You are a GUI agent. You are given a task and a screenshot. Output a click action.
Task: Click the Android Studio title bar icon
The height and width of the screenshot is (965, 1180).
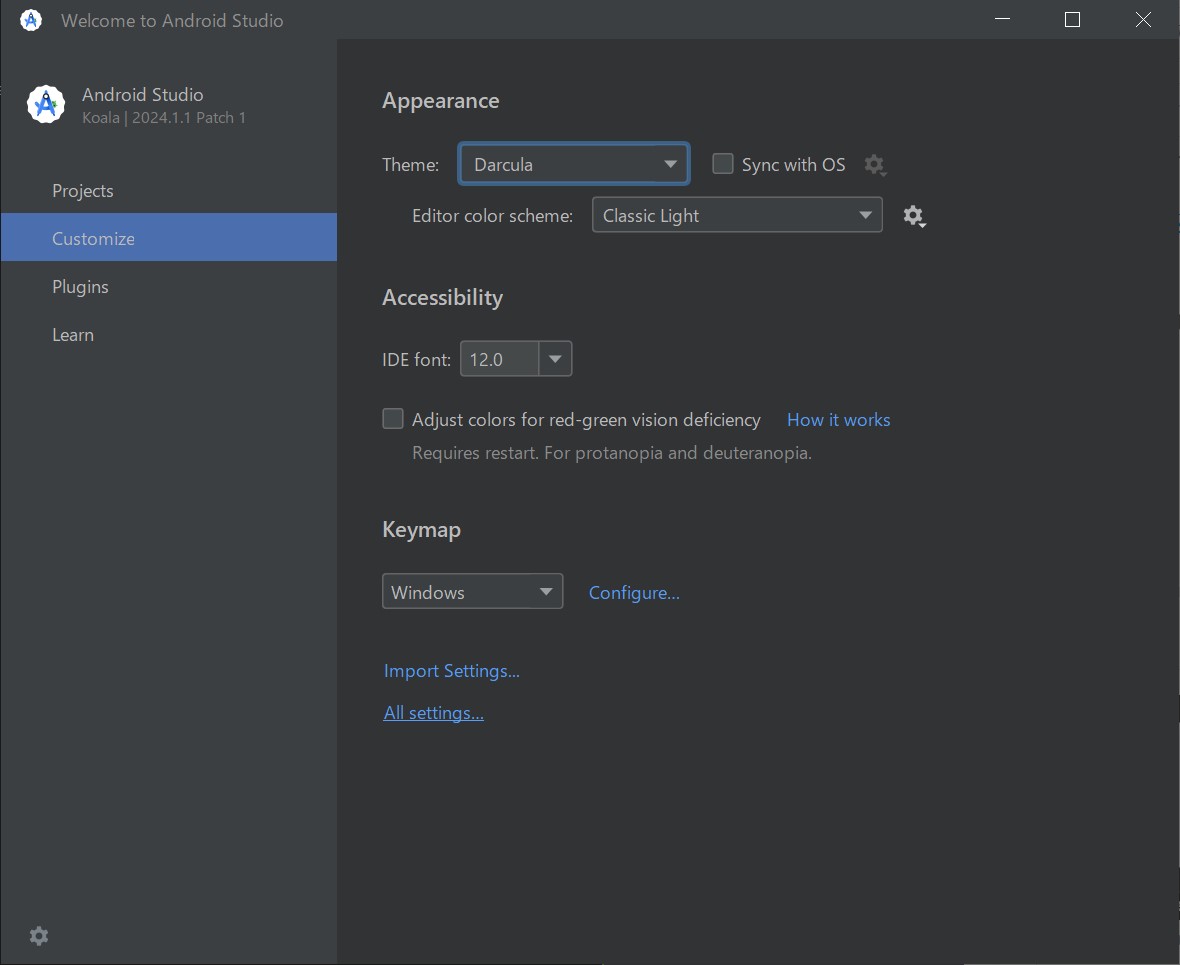click(31, 20)
